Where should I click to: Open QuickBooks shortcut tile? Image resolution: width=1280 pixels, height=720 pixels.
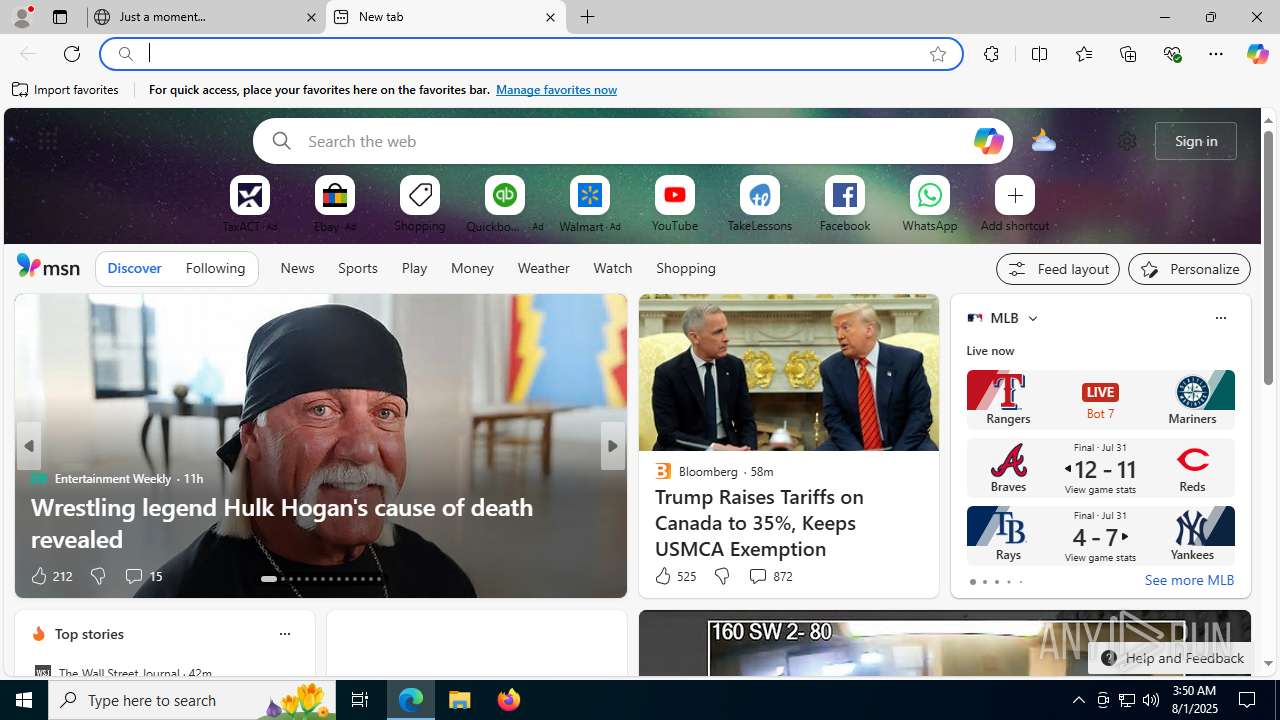[505, 204]
